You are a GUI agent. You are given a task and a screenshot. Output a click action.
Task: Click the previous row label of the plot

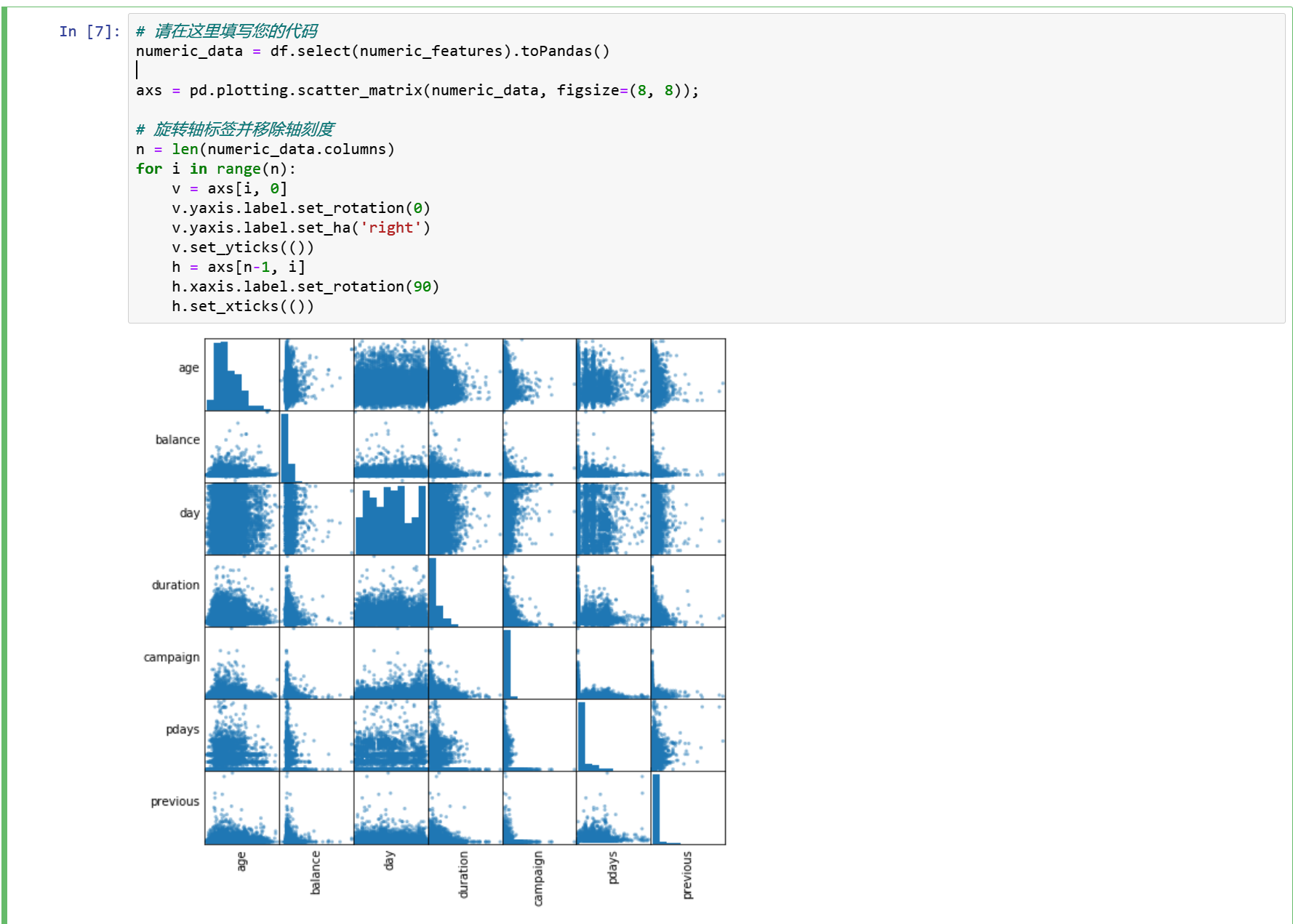175,802
